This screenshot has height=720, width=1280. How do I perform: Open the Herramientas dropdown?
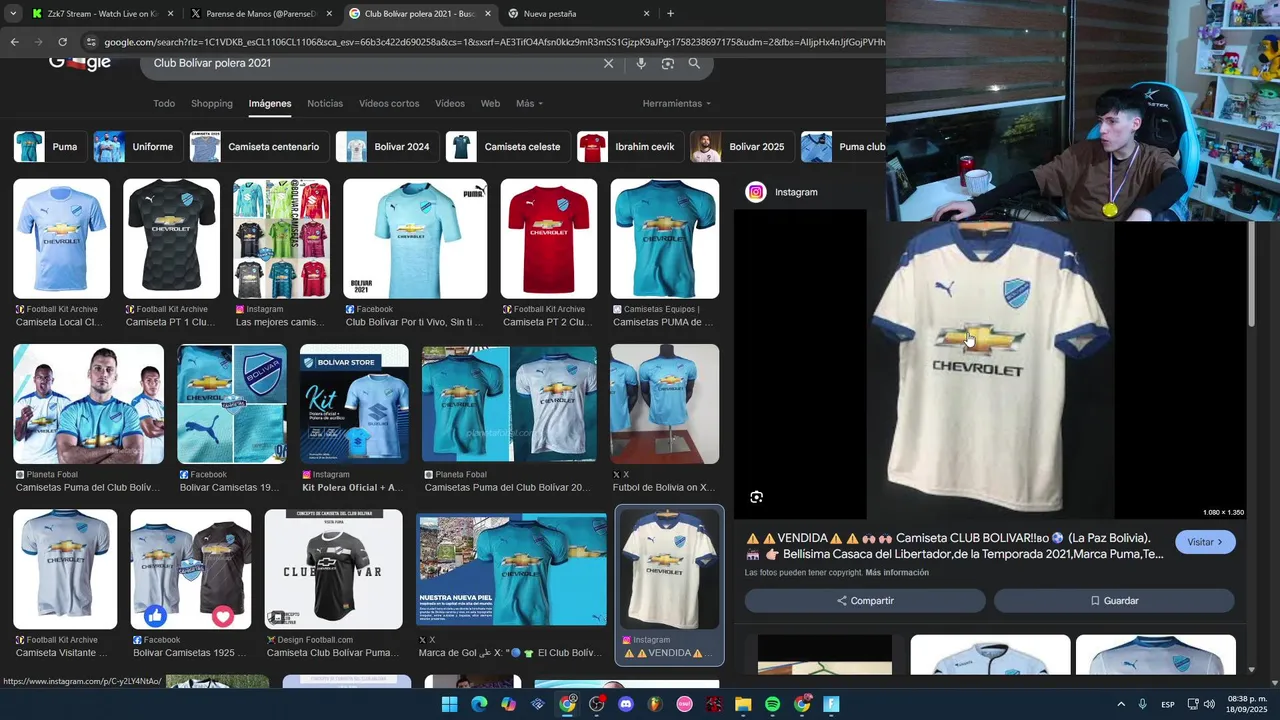pyautogui.click(x=677, y=103)
